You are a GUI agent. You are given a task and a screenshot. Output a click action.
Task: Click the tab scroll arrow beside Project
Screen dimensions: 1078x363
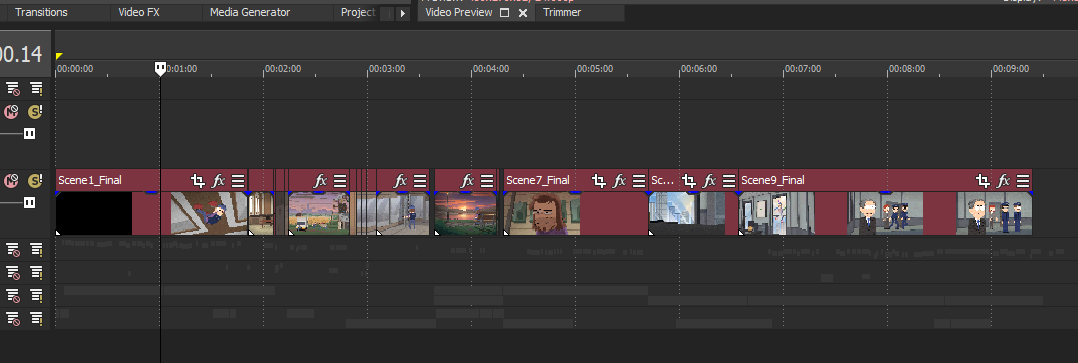(x=403, y=13)
